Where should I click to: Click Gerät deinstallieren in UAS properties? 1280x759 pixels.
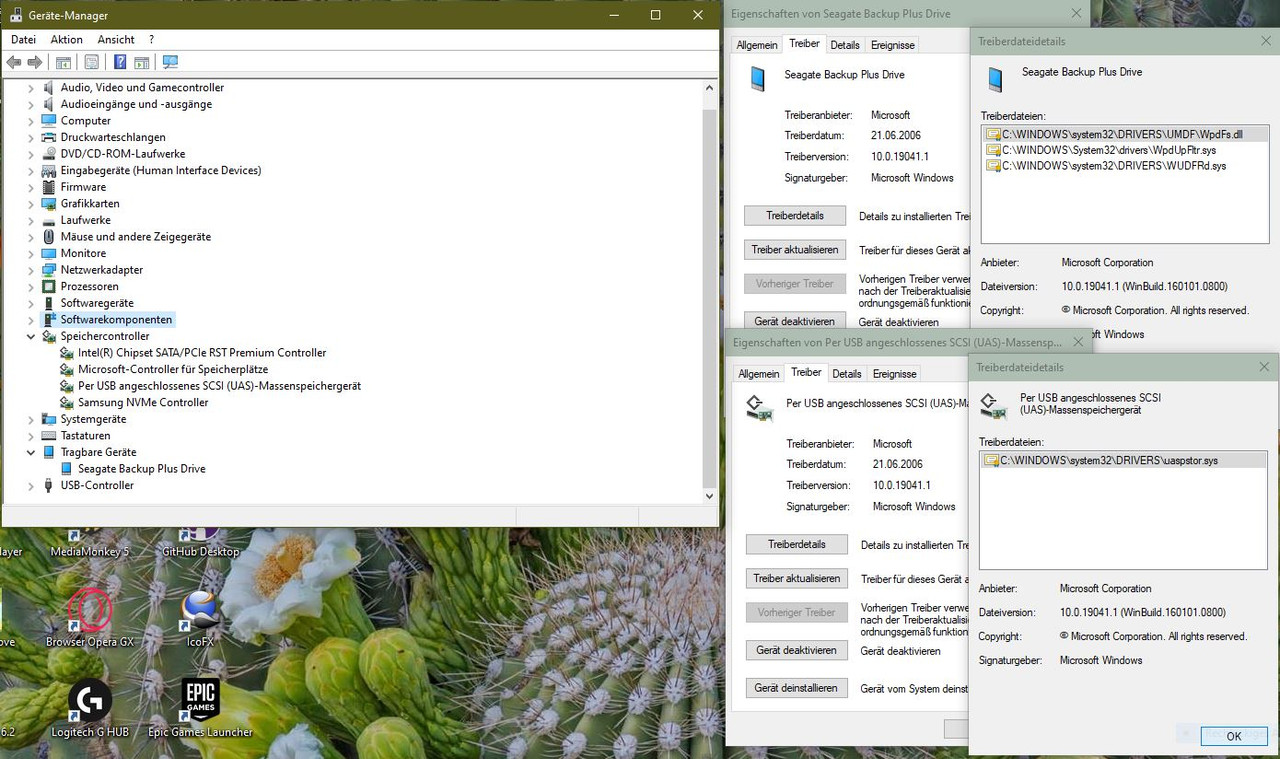click(797, 688)
